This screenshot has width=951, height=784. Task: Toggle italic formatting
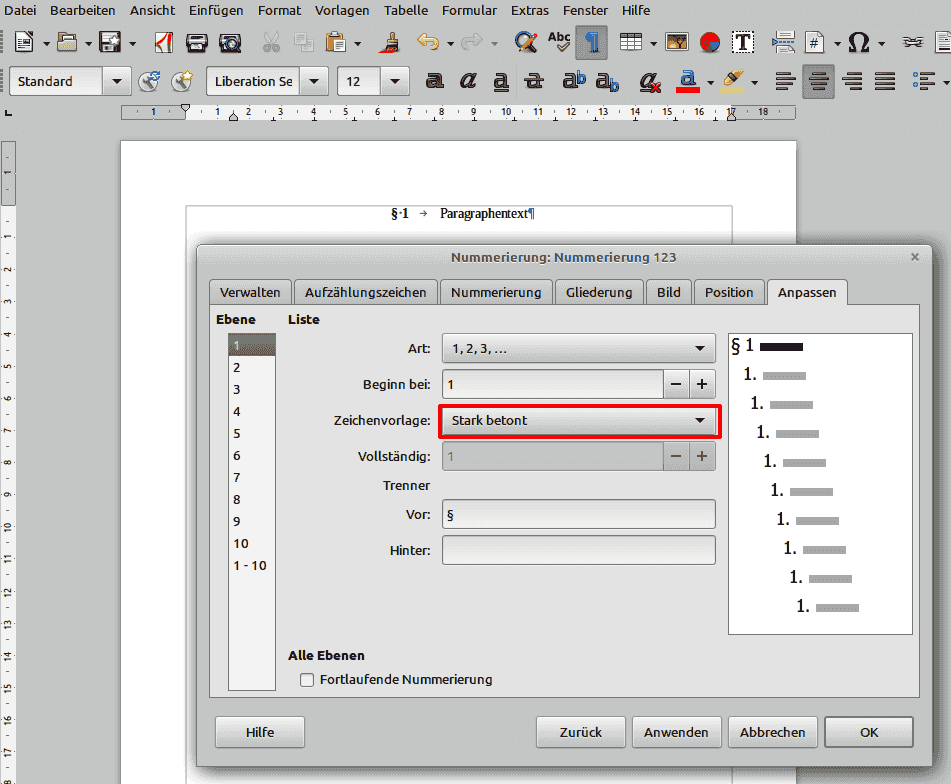pyautogui.click(x=468, y=81)
